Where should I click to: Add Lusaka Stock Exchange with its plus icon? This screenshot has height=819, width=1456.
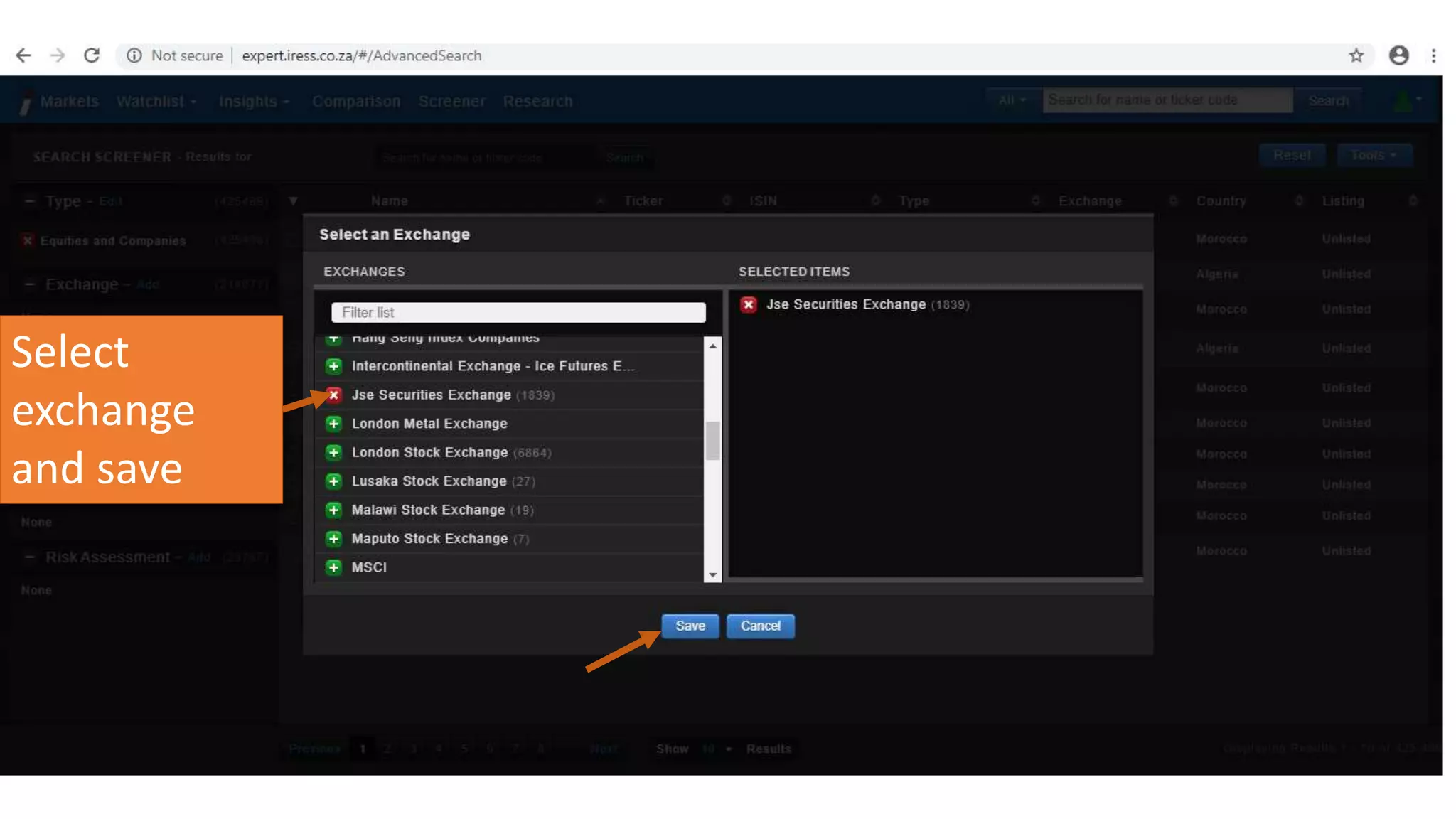click(333, 481)
